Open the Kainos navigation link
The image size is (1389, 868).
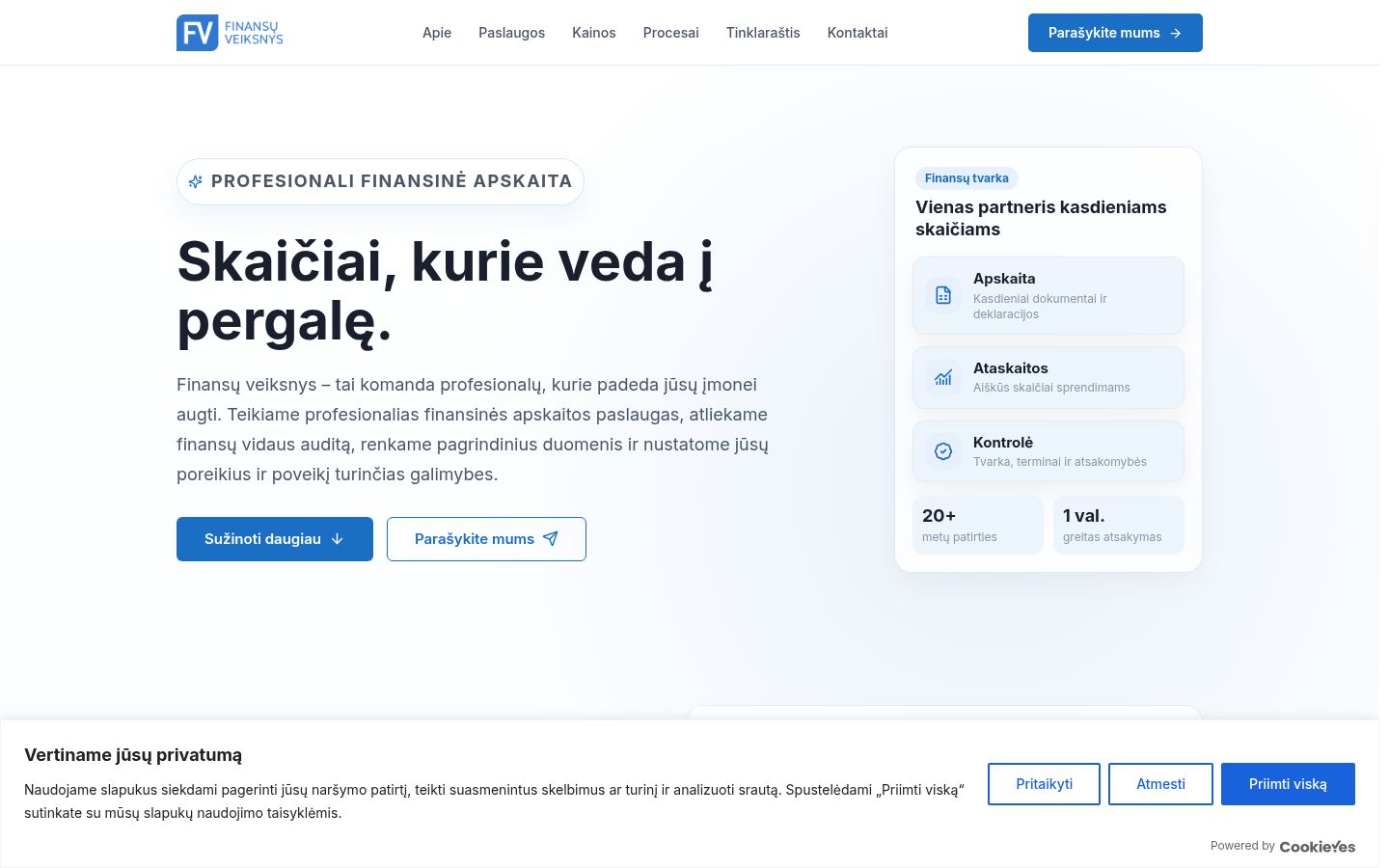pos(593,33)
